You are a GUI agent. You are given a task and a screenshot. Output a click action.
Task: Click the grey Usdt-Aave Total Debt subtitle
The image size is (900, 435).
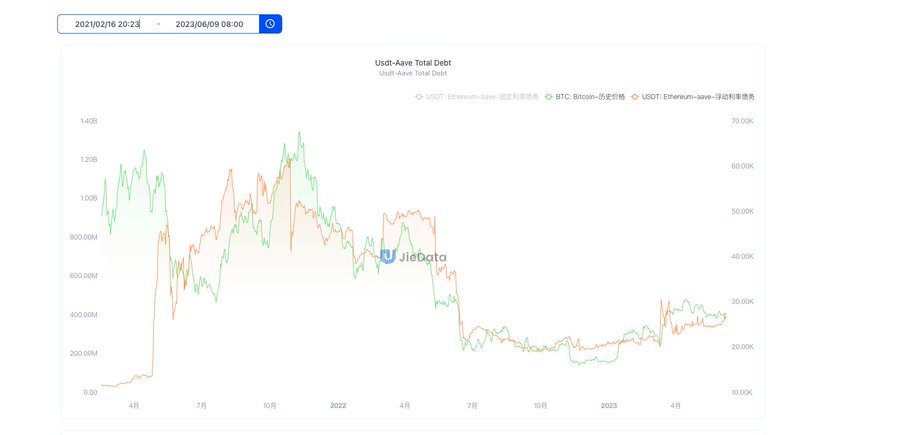[412, 73]
